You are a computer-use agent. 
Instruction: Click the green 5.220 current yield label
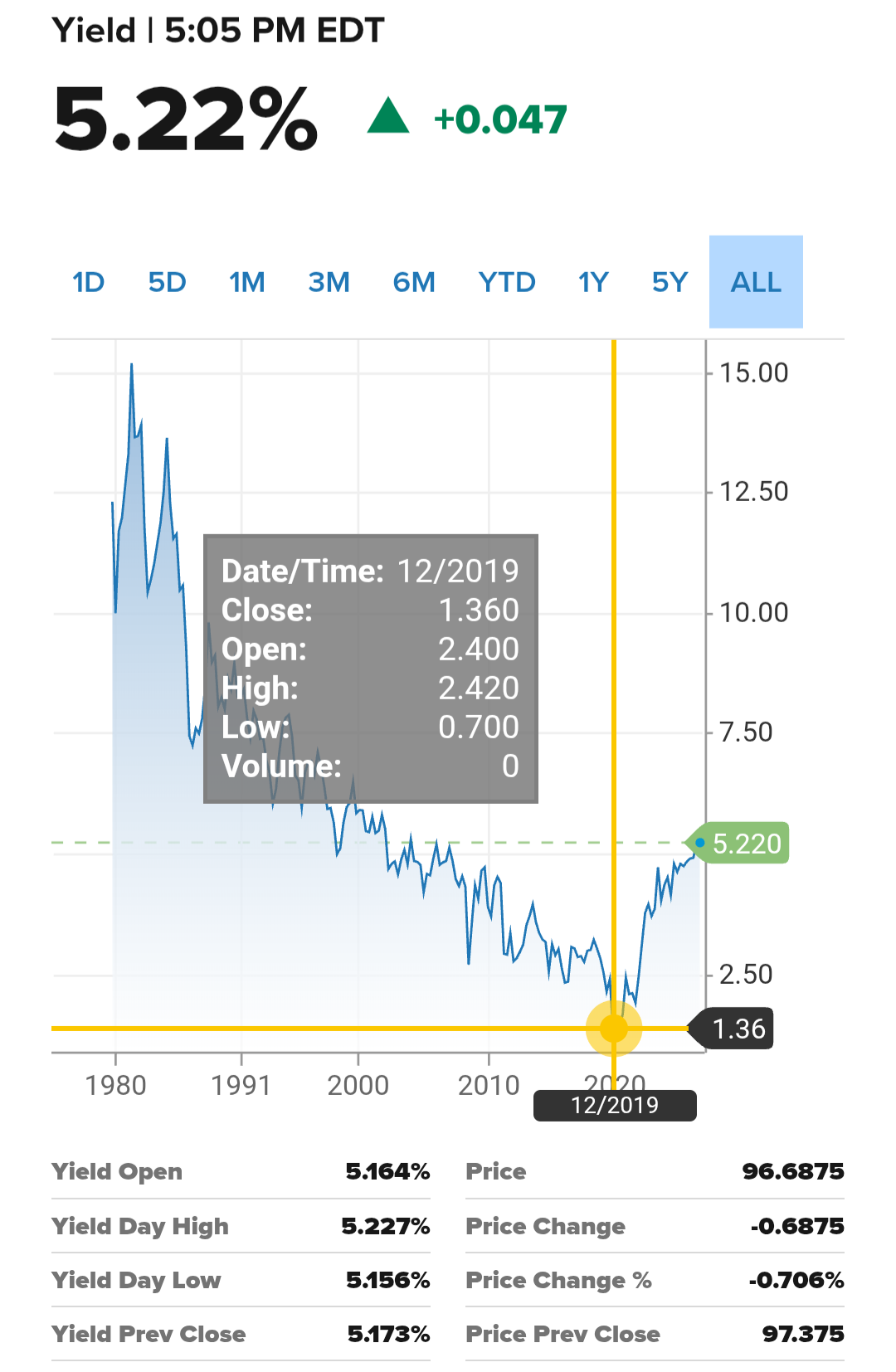point(738,844)
